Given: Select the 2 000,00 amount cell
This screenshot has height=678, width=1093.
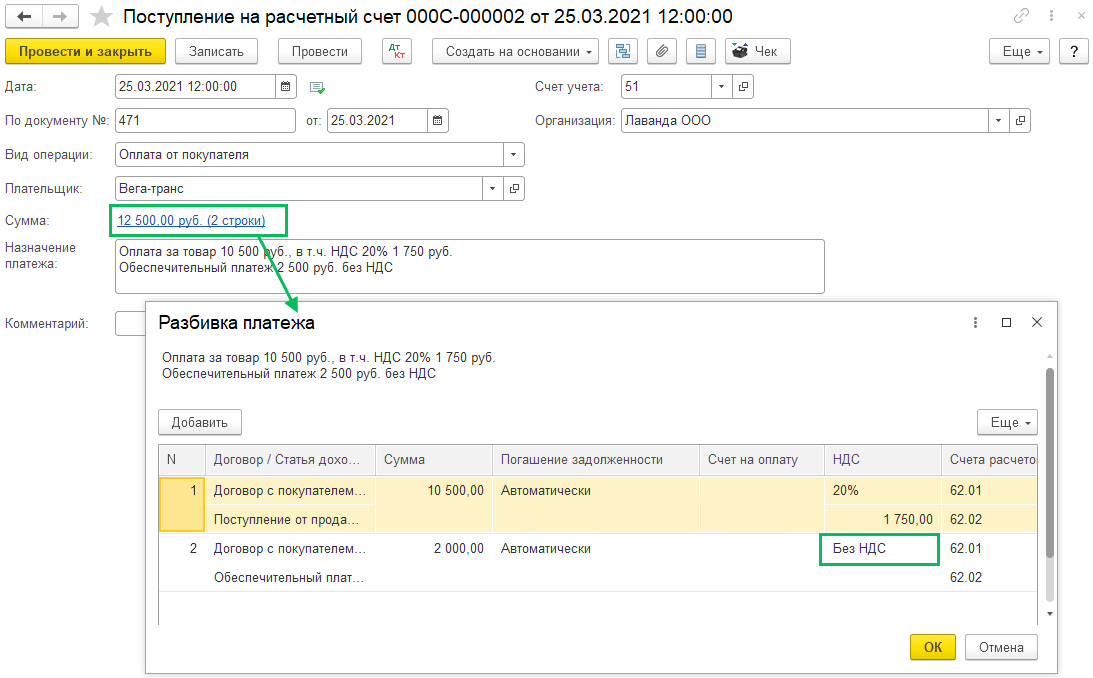Looking at the screenshot, I should pos(434,548).
